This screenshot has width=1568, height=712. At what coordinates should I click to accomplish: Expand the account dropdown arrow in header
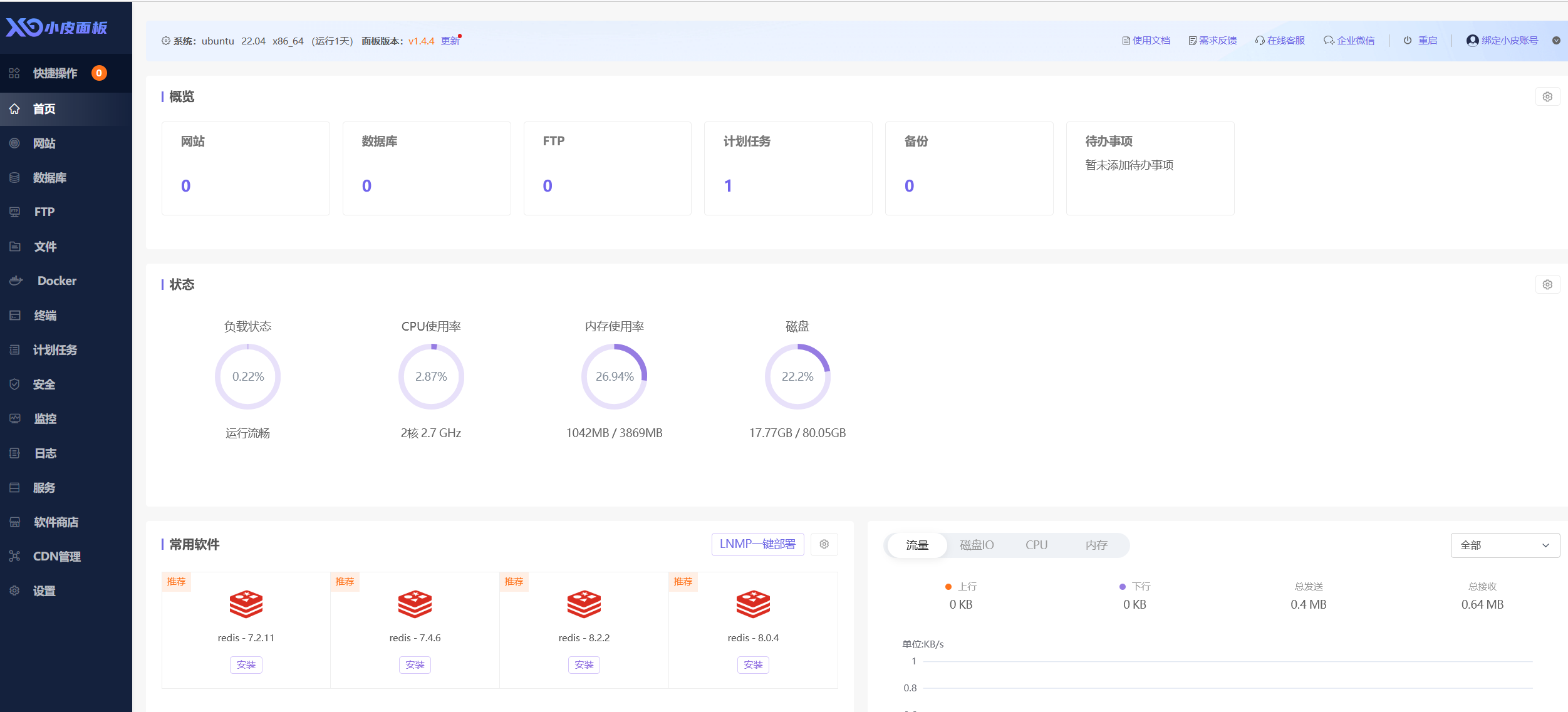[1556, 41]
